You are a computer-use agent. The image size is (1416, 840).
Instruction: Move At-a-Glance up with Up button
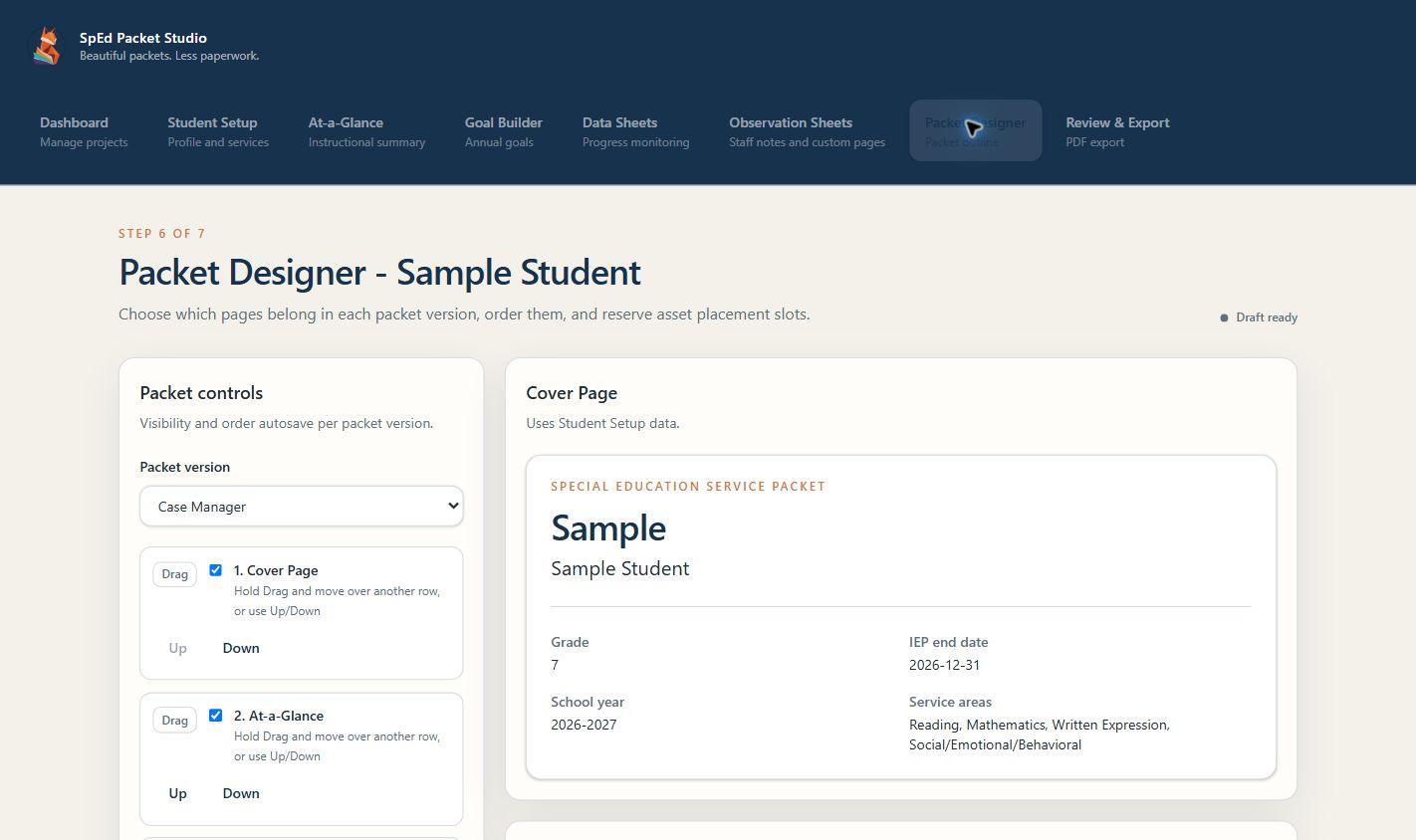coord(177,793)
